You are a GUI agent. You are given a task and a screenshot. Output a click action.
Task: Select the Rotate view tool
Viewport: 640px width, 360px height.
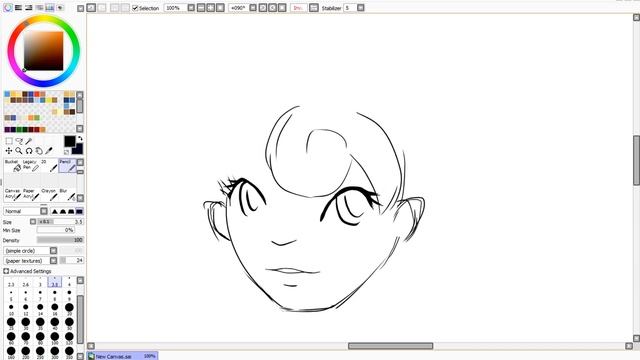(29, 151)
